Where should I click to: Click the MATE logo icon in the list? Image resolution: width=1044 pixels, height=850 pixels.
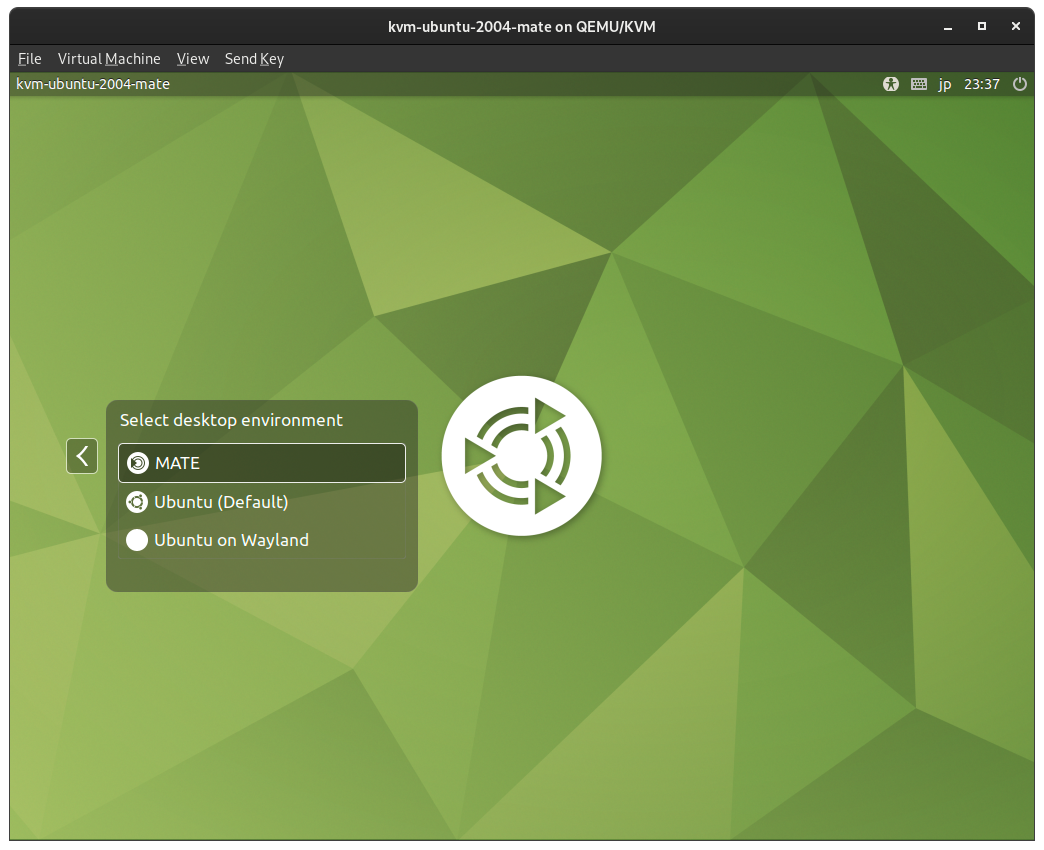(x=138, y=463)
